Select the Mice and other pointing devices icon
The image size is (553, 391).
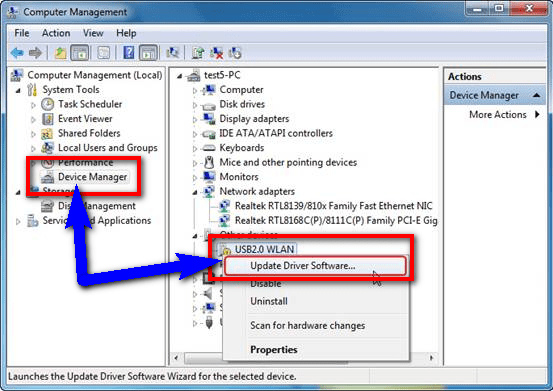[209, 162]
